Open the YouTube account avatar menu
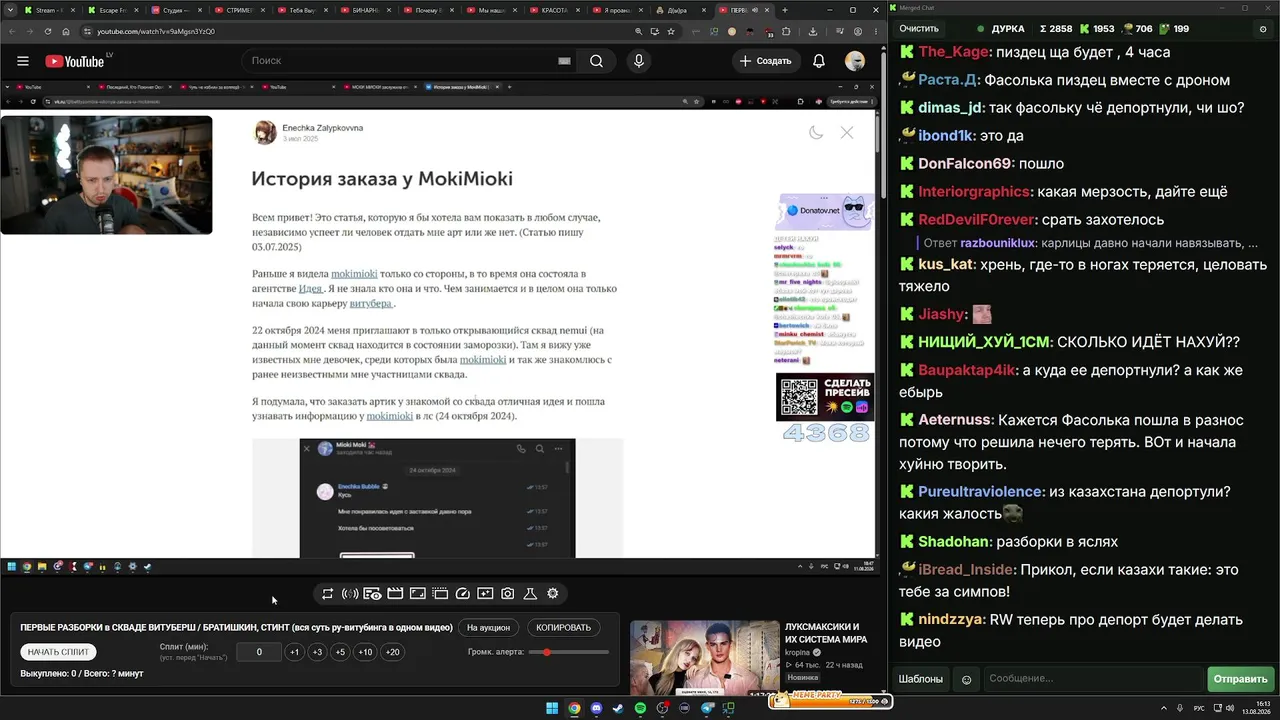Image resolution: width=1280 pixels, height=720 pixels. [x=855, y=61]
